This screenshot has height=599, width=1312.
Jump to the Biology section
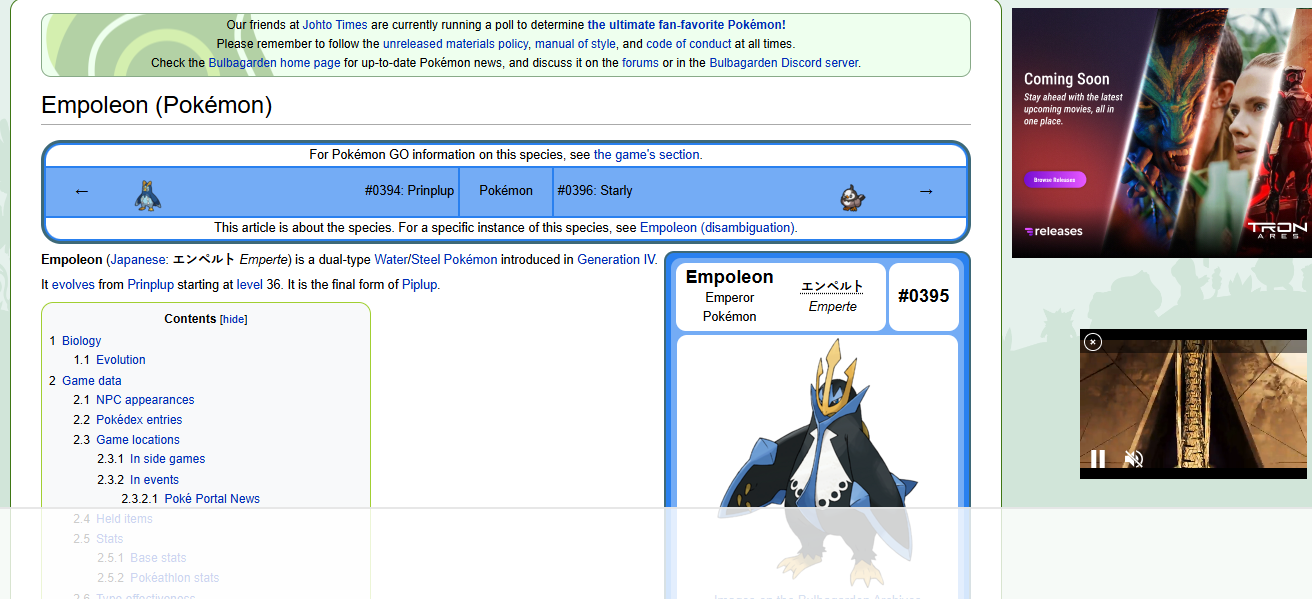(x=81, y=341)
